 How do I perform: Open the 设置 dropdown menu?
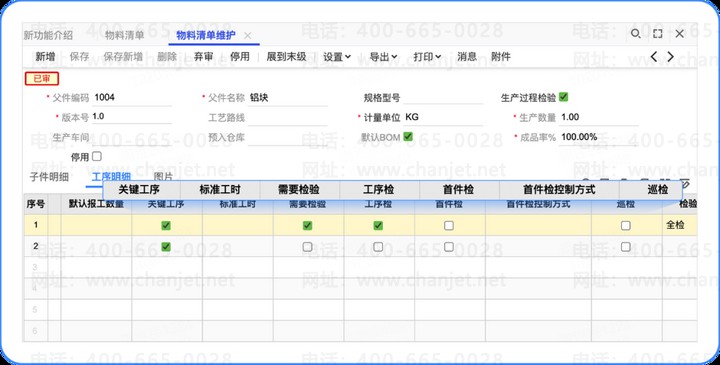[x=337, y=57]
